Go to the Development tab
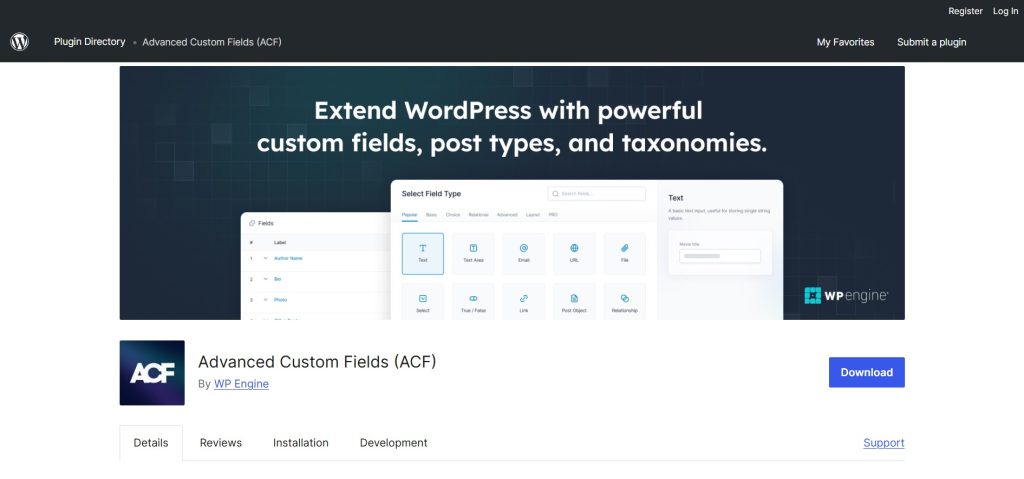Image resolution: width=1024 pixels, height=479 pixels. tap(393, 443)
